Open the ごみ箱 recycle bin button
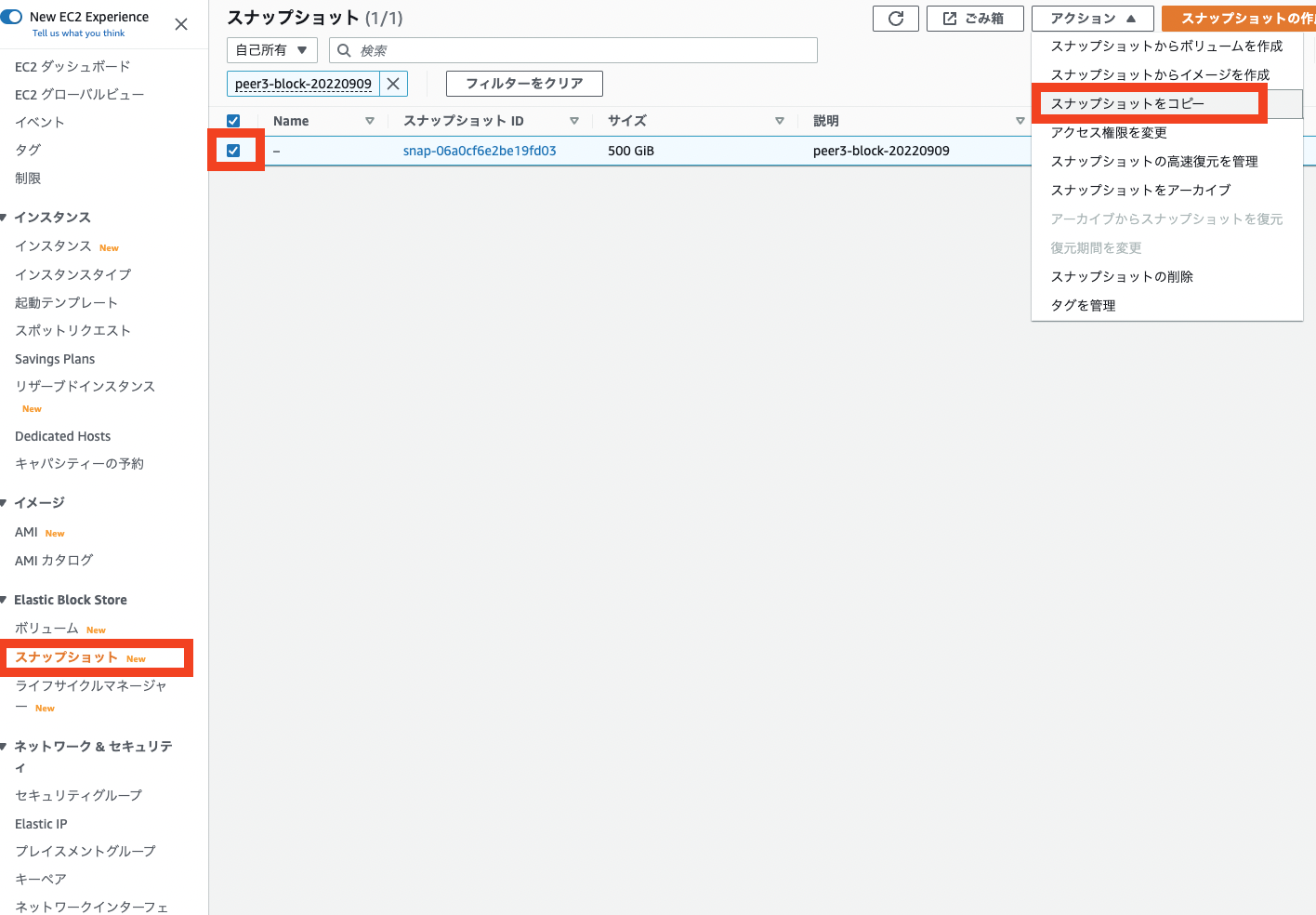The height and width of the screenshot is (915, 1316). pyautogui.click(x=975, y=19)
